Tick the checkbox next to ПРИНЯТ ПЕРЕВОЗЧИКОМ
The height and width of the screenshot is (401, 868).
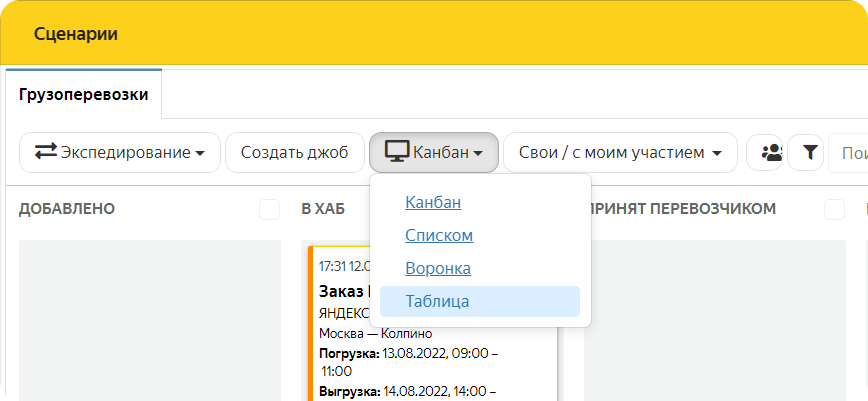pyautogui.click(x=834, y=209)
